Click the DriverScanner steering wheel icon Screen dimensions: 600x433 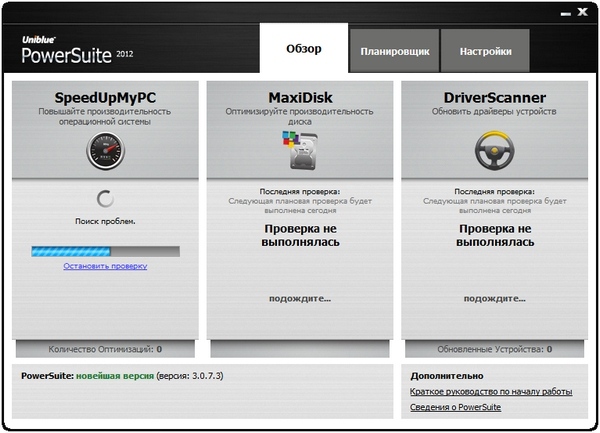tap(493, 152)
